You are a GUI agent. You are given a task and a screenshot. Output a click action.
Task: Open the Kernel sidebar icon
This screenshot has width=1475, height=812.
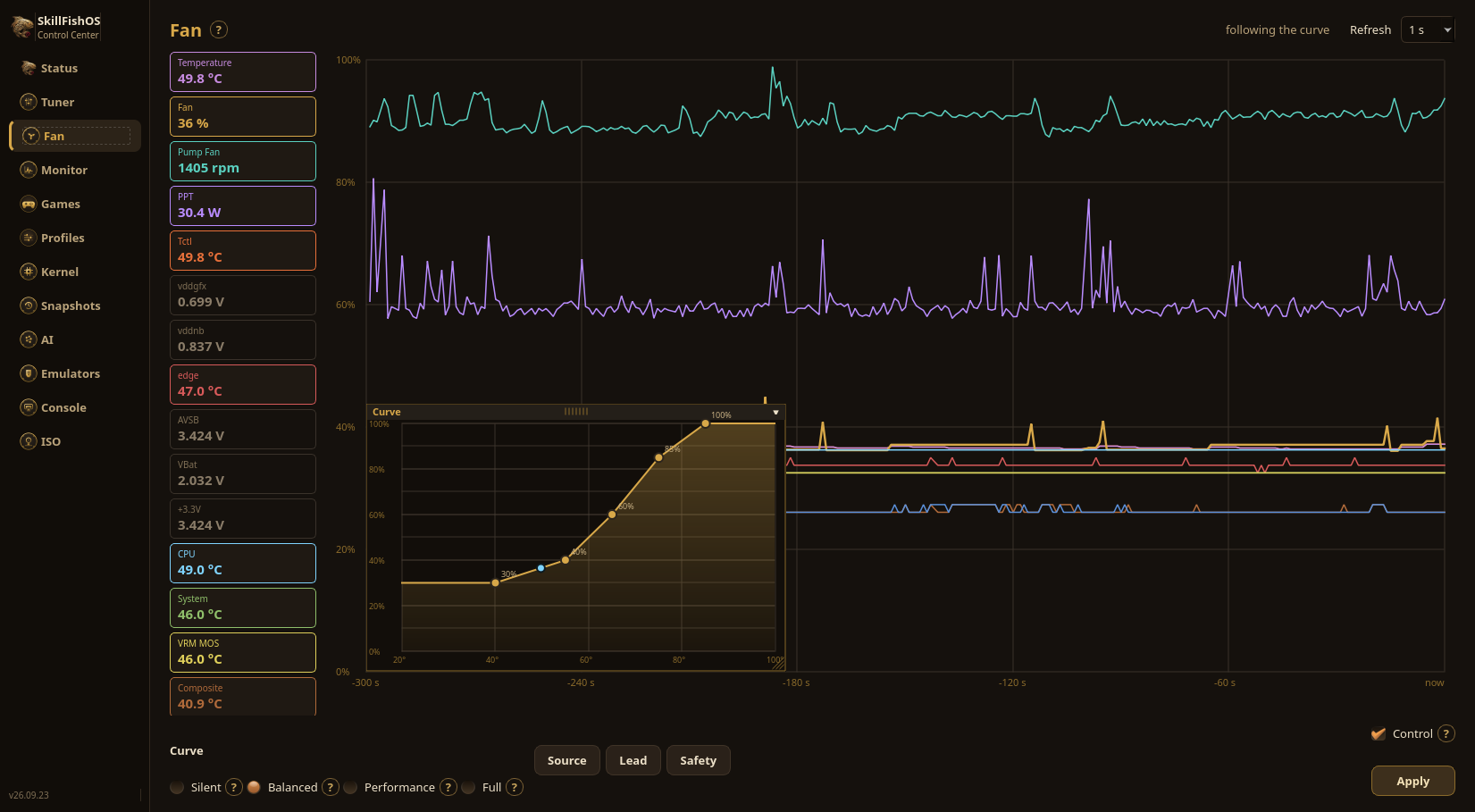[29, 272]
